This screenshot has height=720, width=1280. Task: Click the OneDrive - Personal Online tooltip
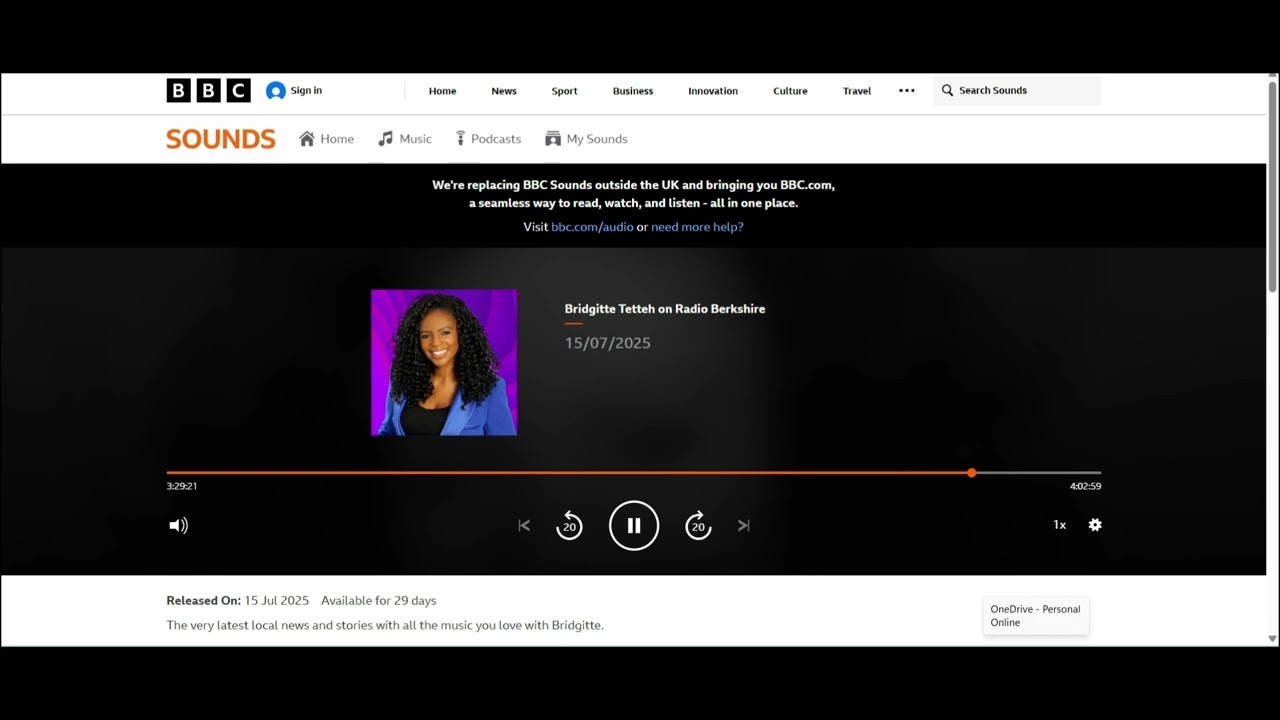tap(1036, 616)
